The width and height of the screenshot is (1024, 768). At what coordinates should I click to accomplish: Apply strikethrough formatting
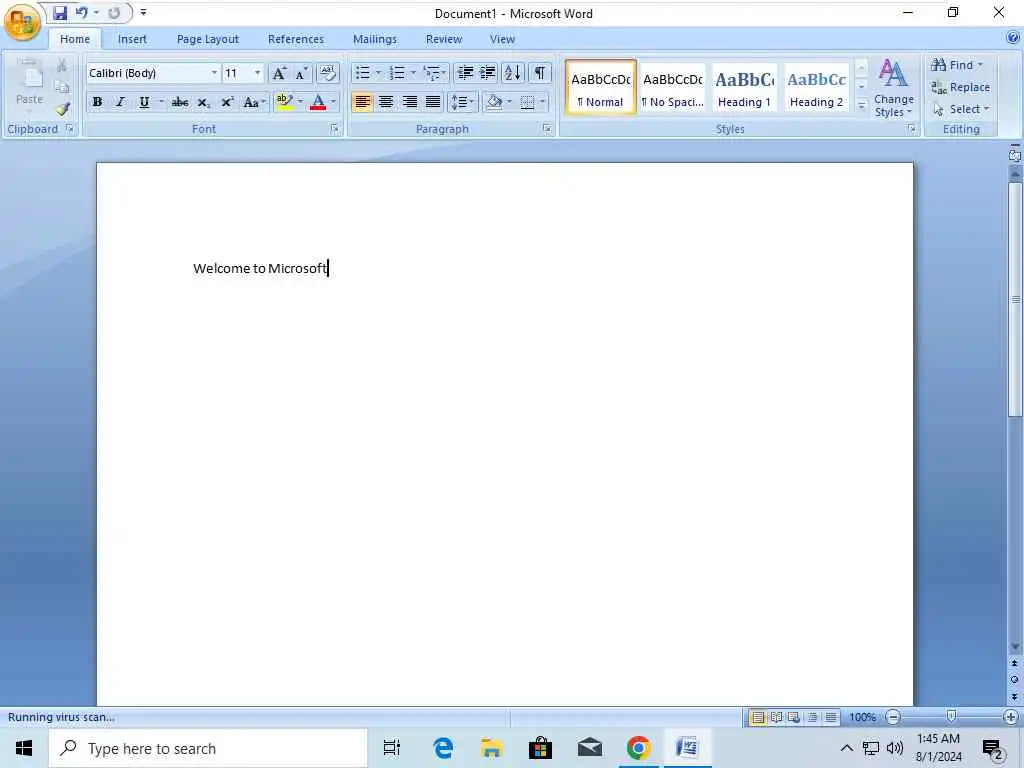pyautogui.click(x=180, y=102)
